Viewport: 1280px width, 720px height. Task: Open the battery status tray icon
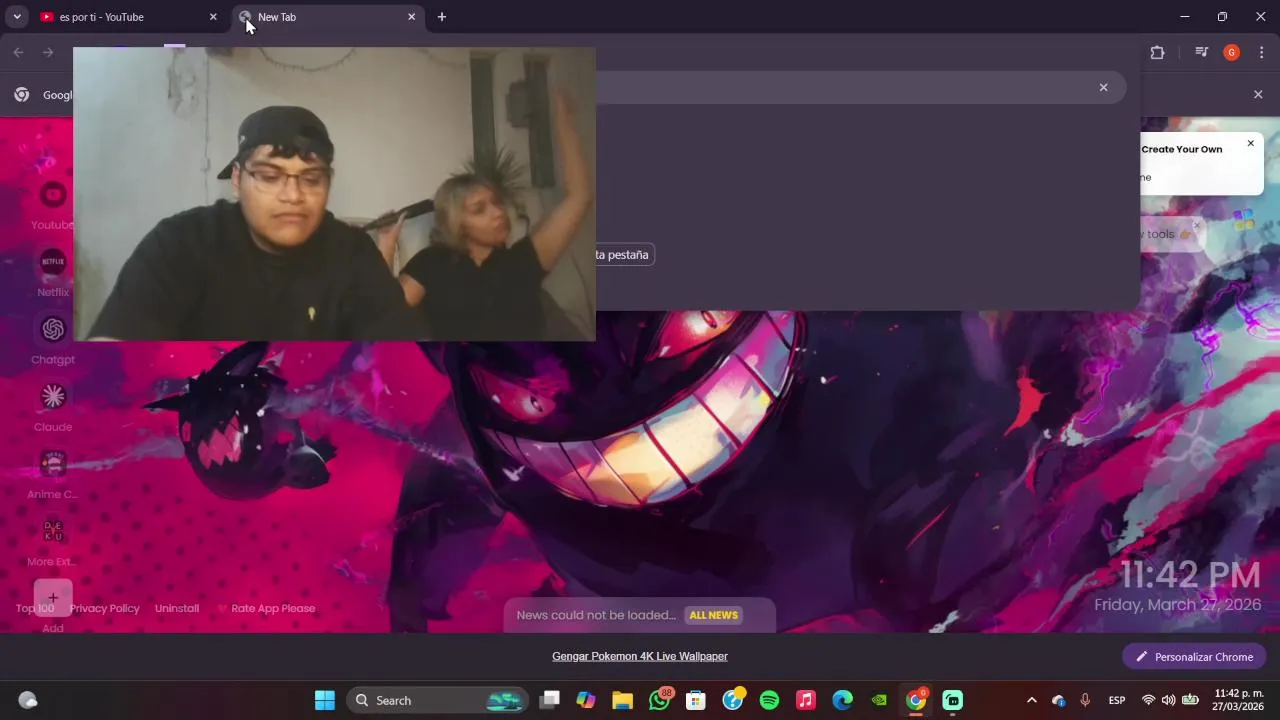[x=1190, y=700]
